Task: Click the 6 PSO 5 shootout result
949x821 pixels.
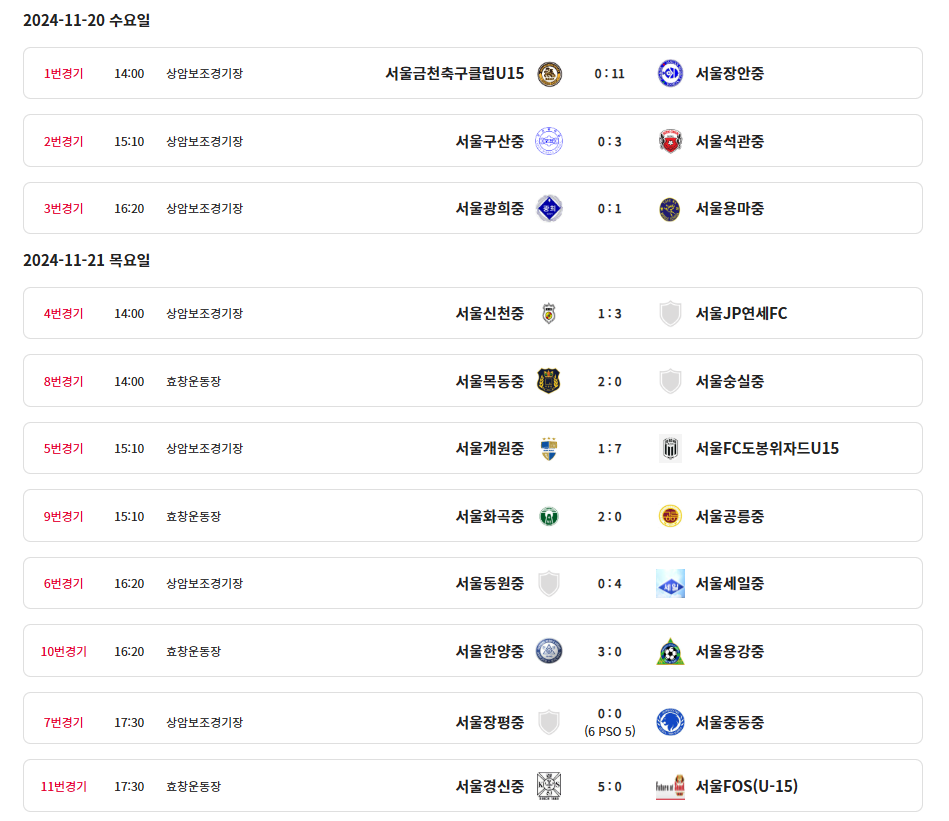Action: pos(610,732)
